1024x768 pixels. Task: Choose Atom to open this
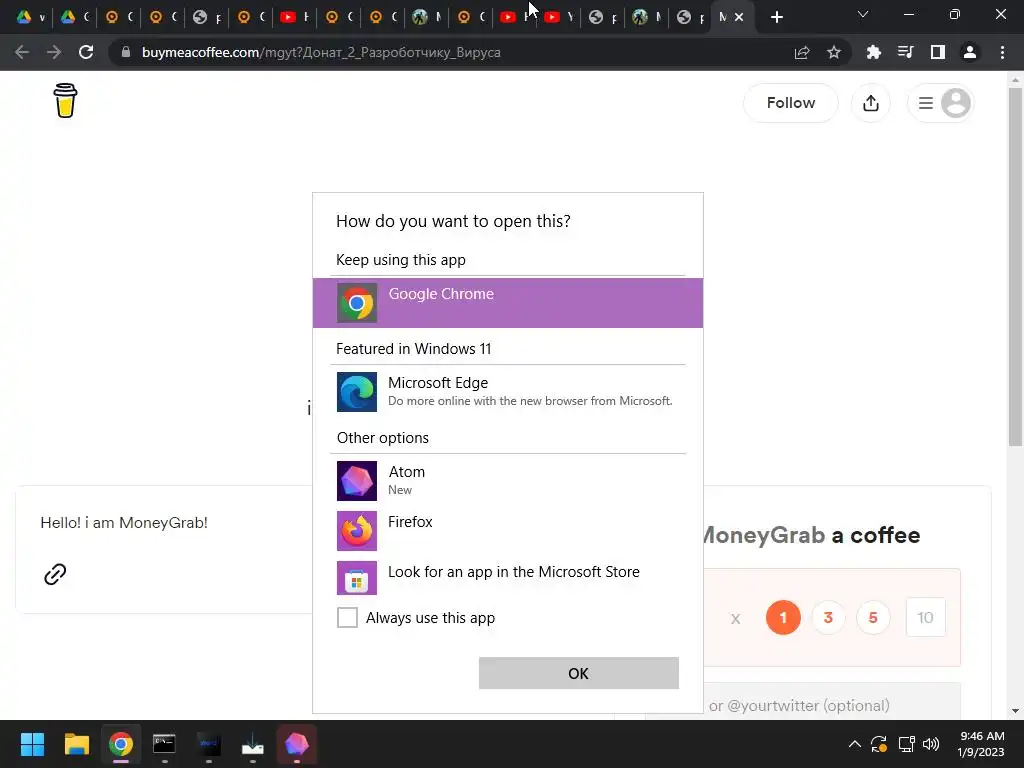coord(508,481)
